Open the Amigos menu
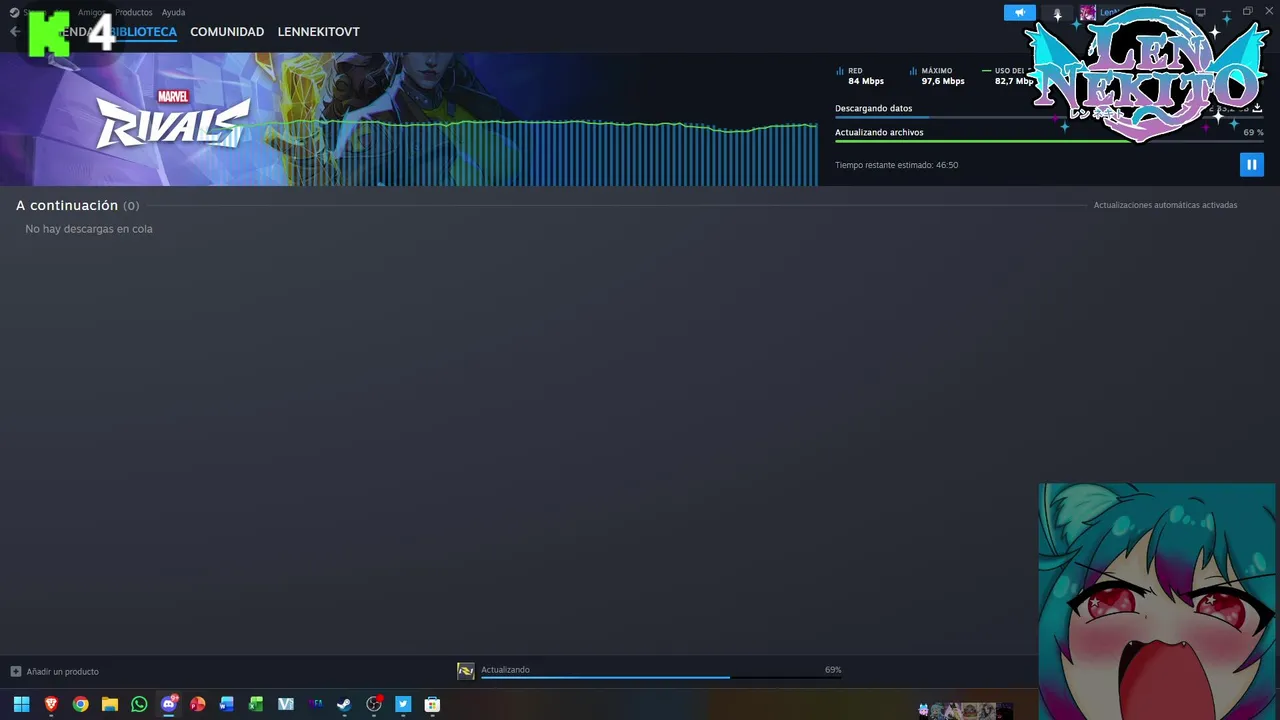This screenshot has height=720, width=1280. [x=91, y=12]
